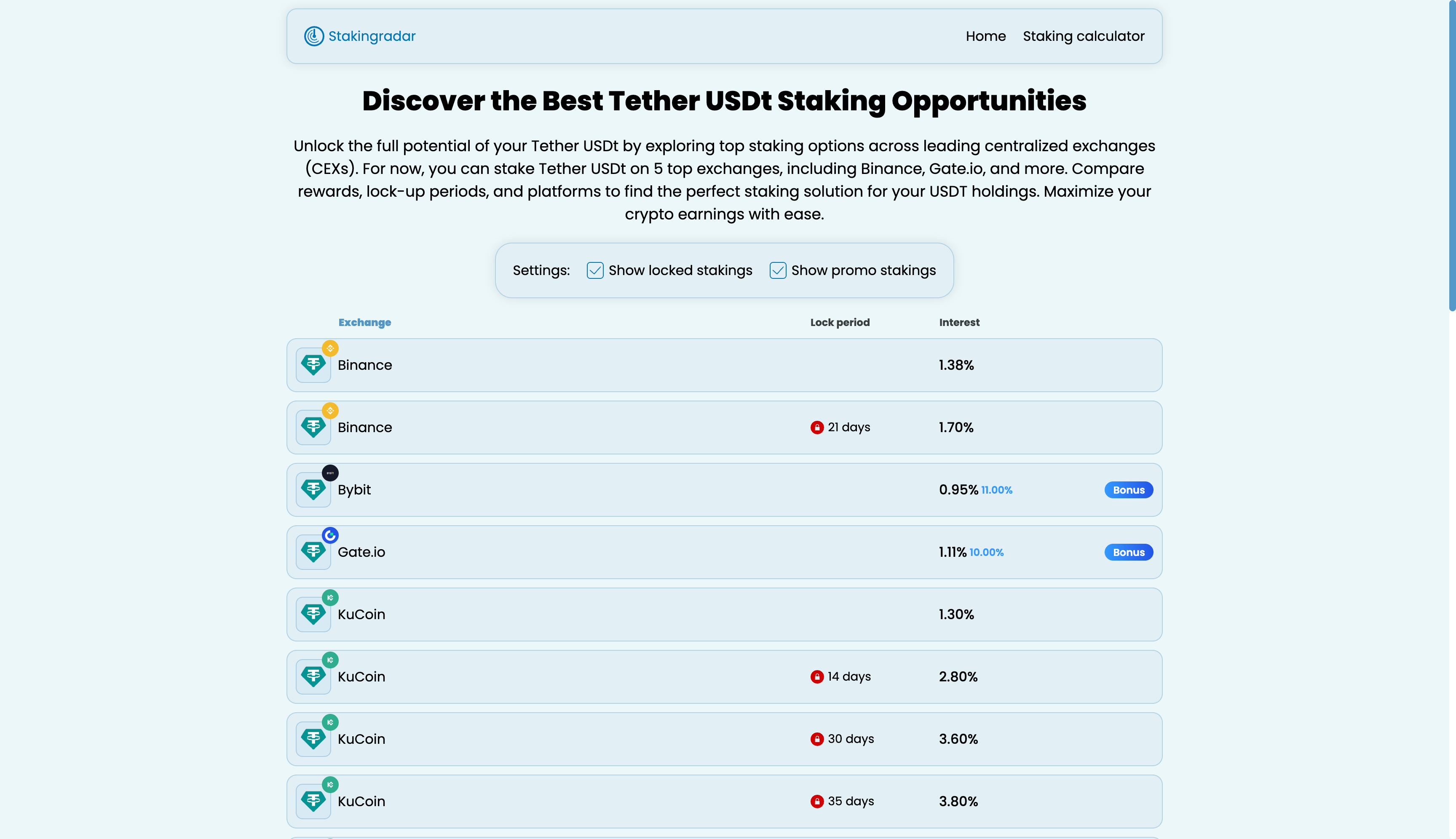
Task: Open the Staking calculator page
Action: coord(1084,36)
